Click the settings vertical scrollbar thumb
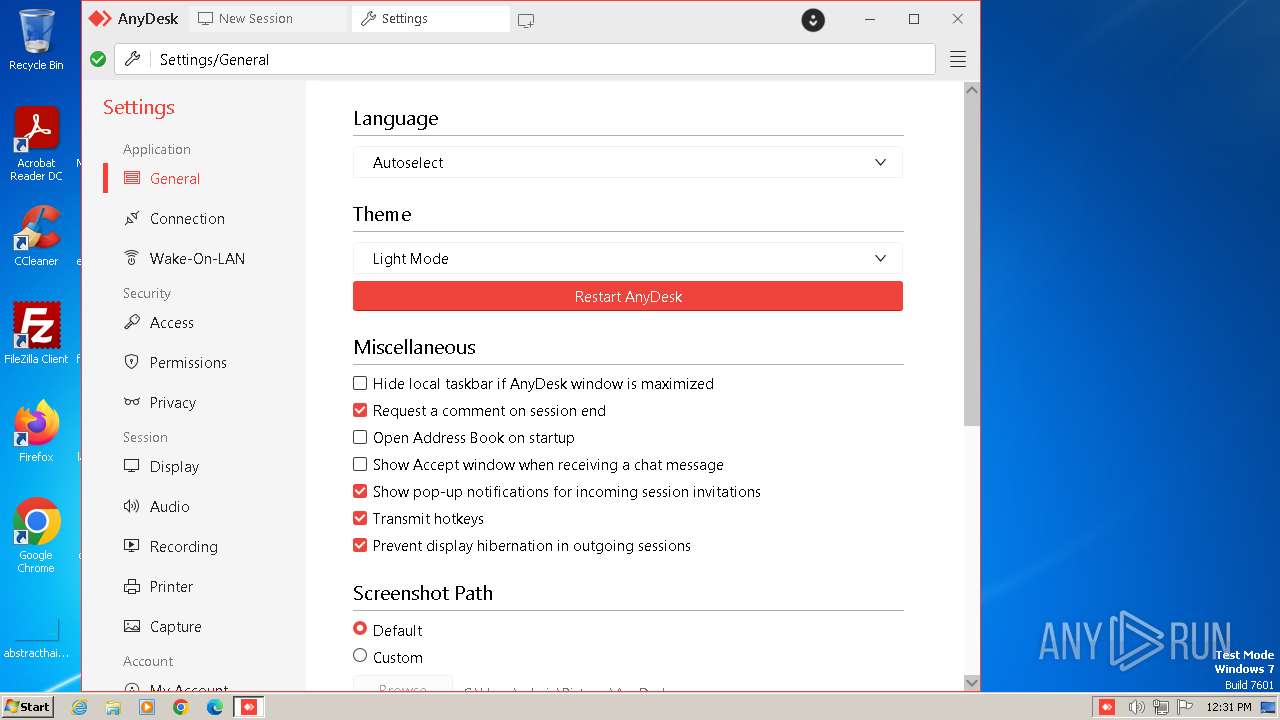The image size is (1280, 720). tap(972, 262)
